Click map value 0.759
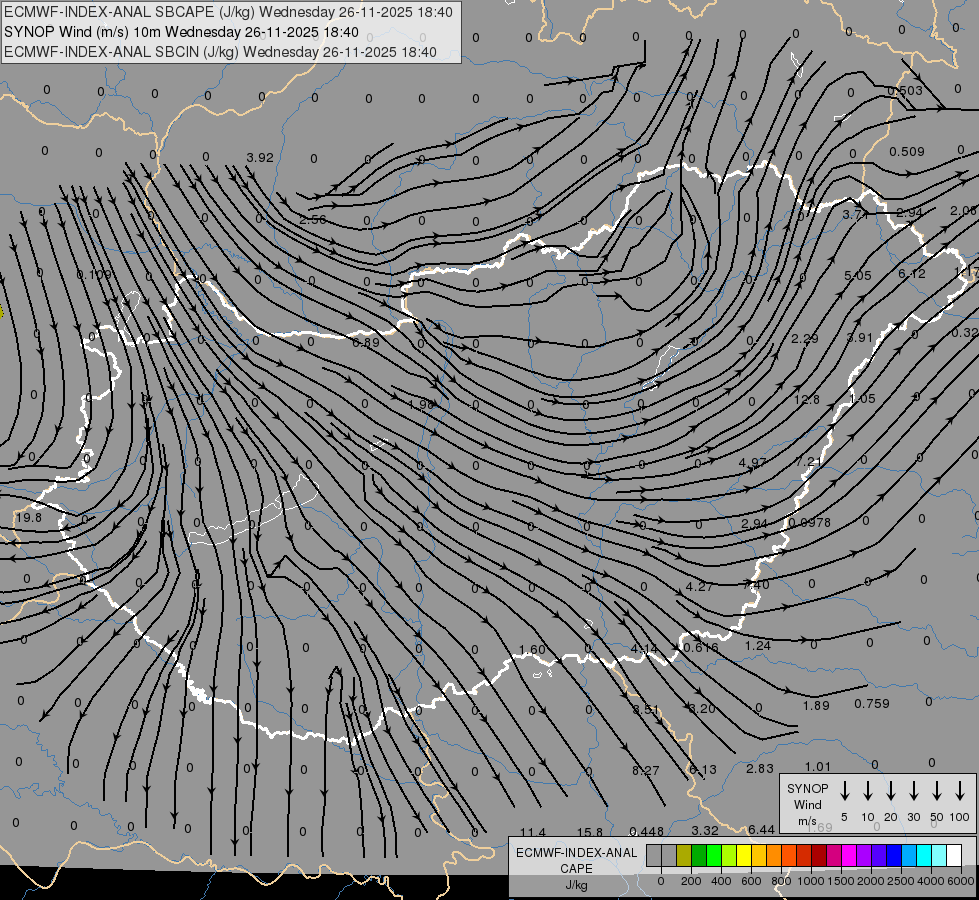Screen dimensions: 979x900 click(872, 704)
